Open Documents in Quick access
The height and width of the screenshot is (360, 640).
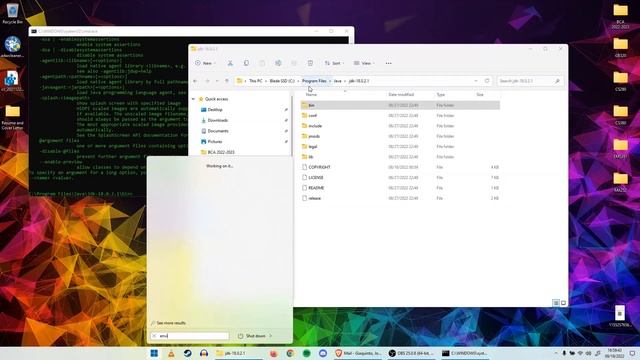[218, 131]
